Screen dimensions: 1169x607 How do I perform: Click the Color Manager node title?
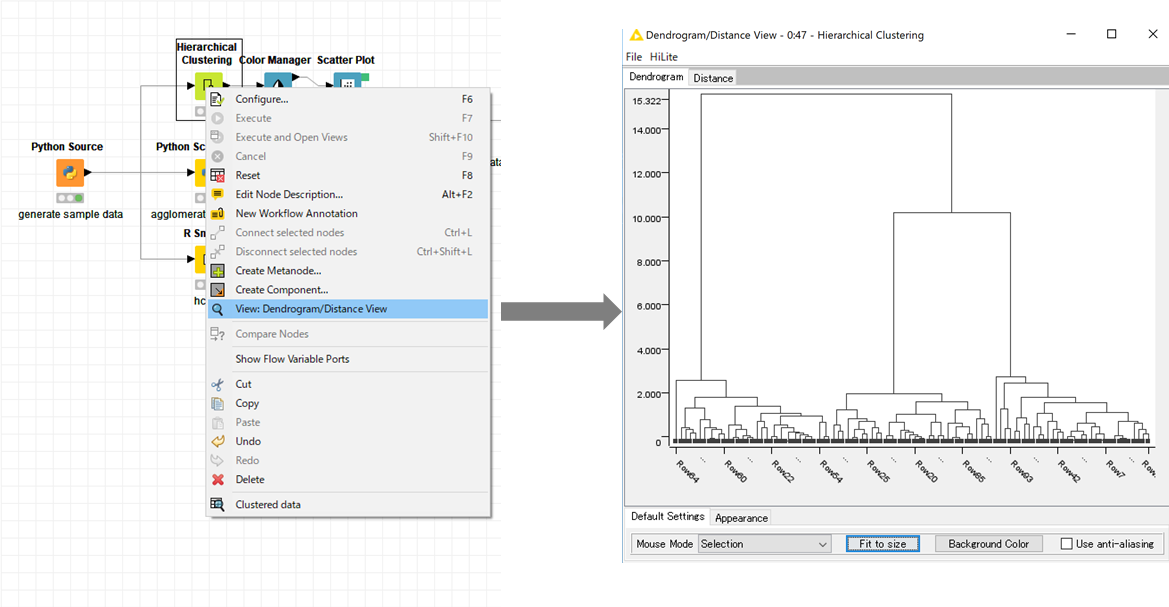275,60
